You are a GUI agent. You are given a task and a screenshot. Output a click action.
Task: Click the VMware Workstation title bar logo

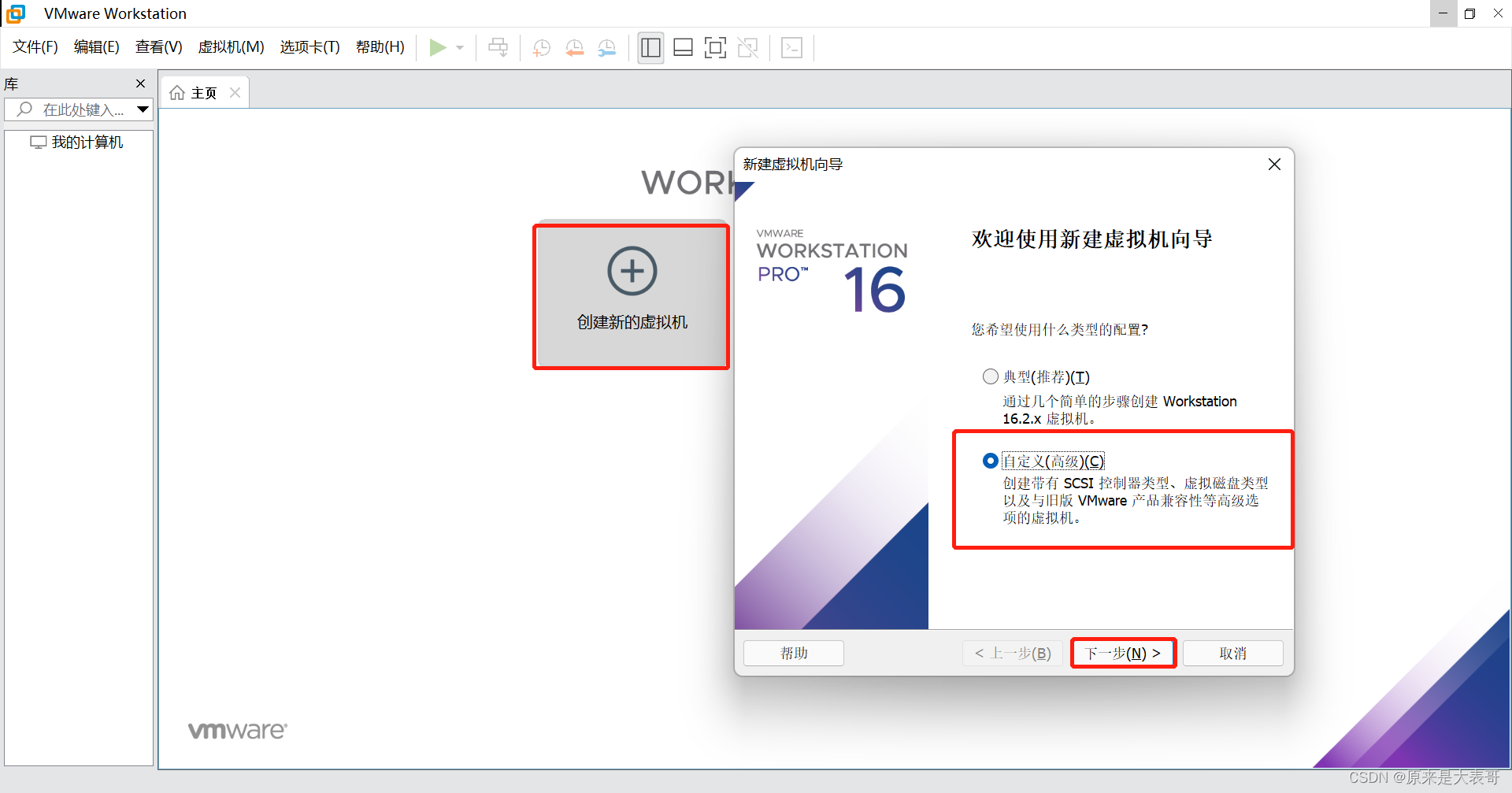tap(16, 13)
